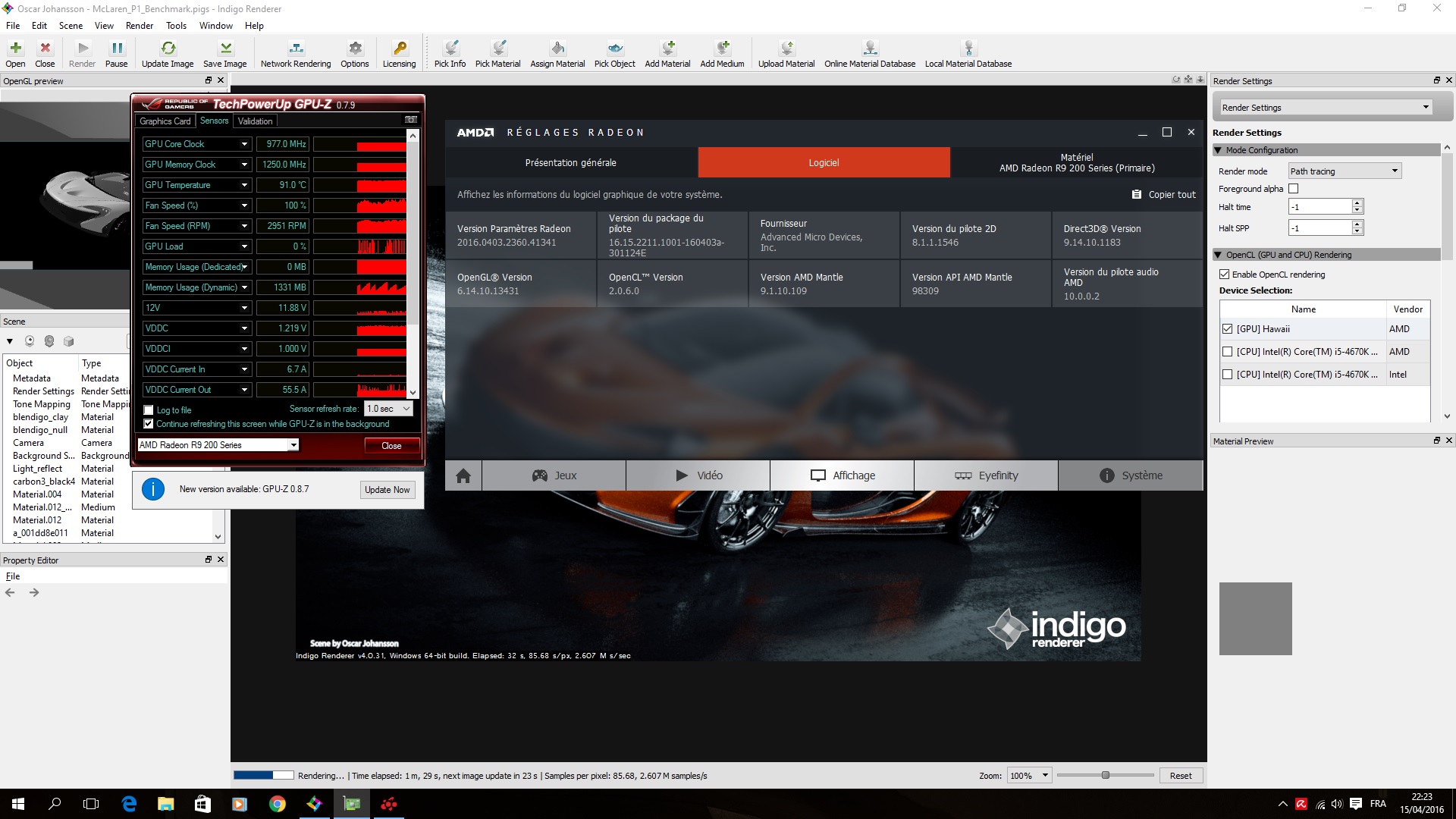Image resolution: width=1456 pixels, height=819 pixels.
Task: Switch to the GPU-Z Validation tab
Action: 255,121
